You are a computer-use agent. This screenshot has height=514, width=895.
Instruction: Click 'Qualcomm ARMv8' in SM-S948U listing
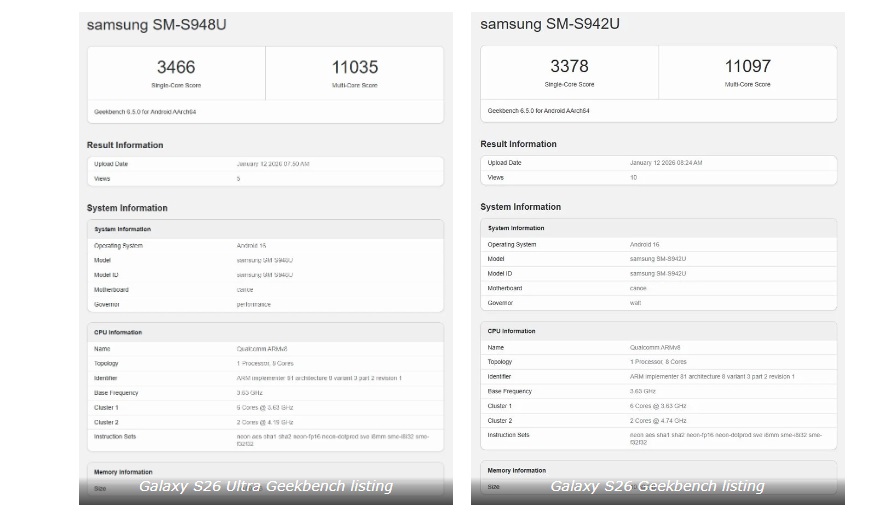262,349
